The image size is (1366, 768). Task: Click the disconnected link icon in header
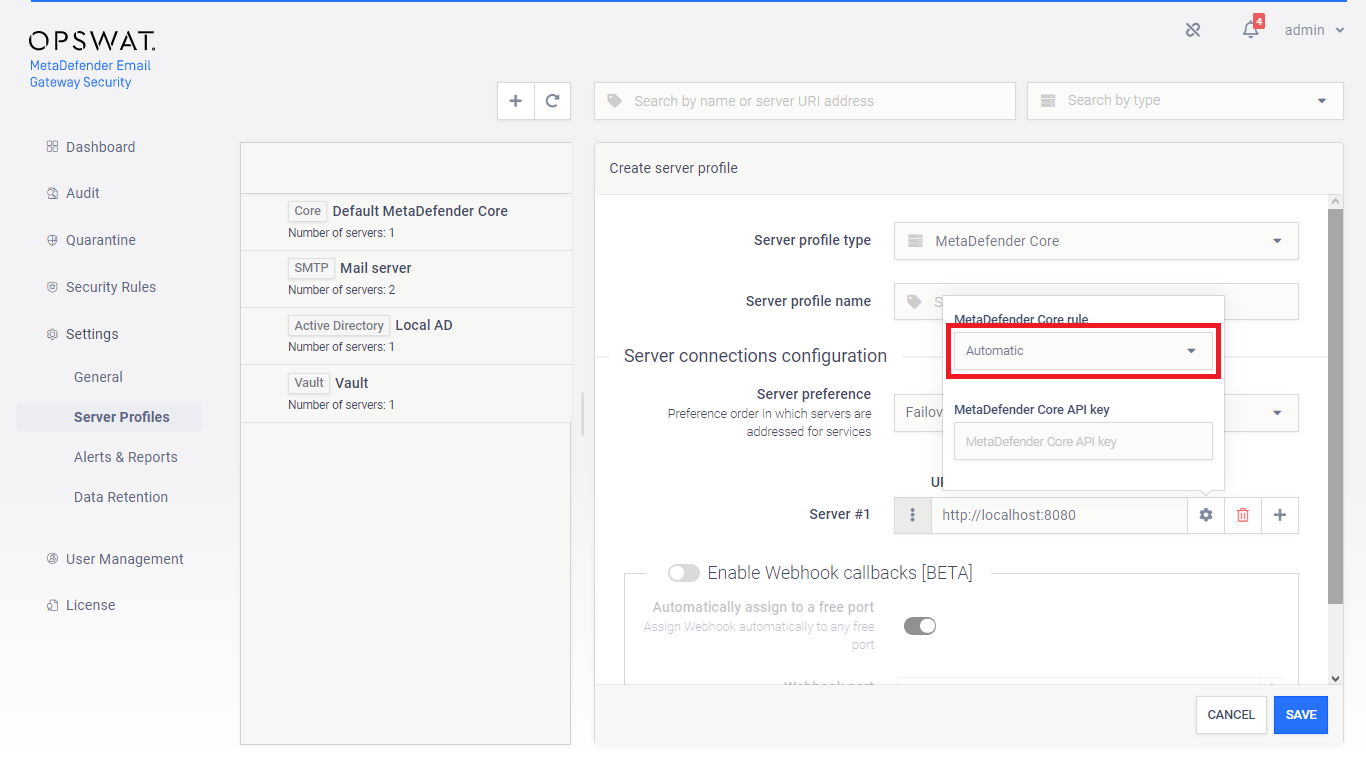(x=1193, y=30)
